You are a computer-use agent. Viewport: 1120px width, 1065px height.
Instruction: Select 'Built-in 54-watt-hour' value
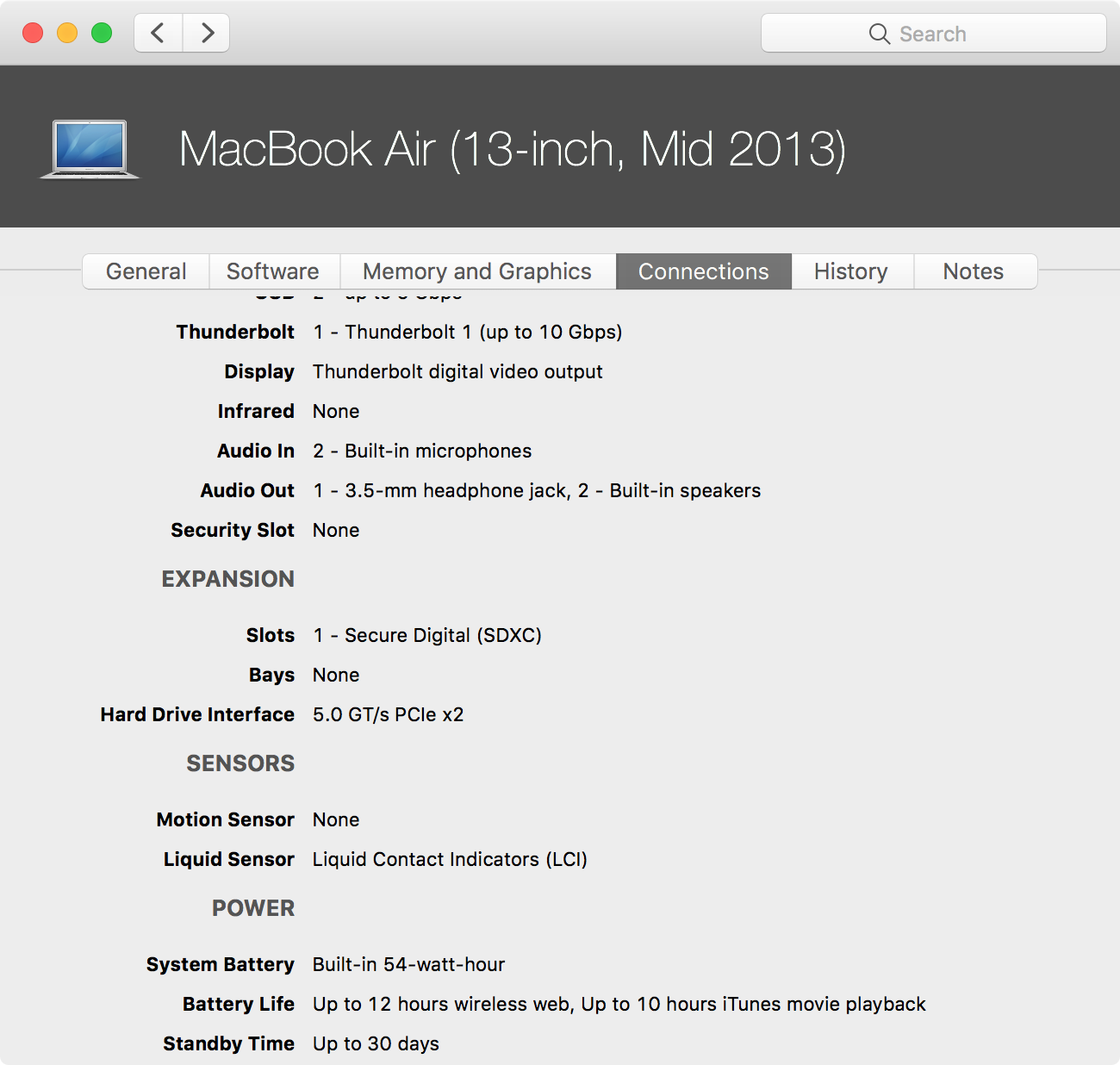pos(408,964)
